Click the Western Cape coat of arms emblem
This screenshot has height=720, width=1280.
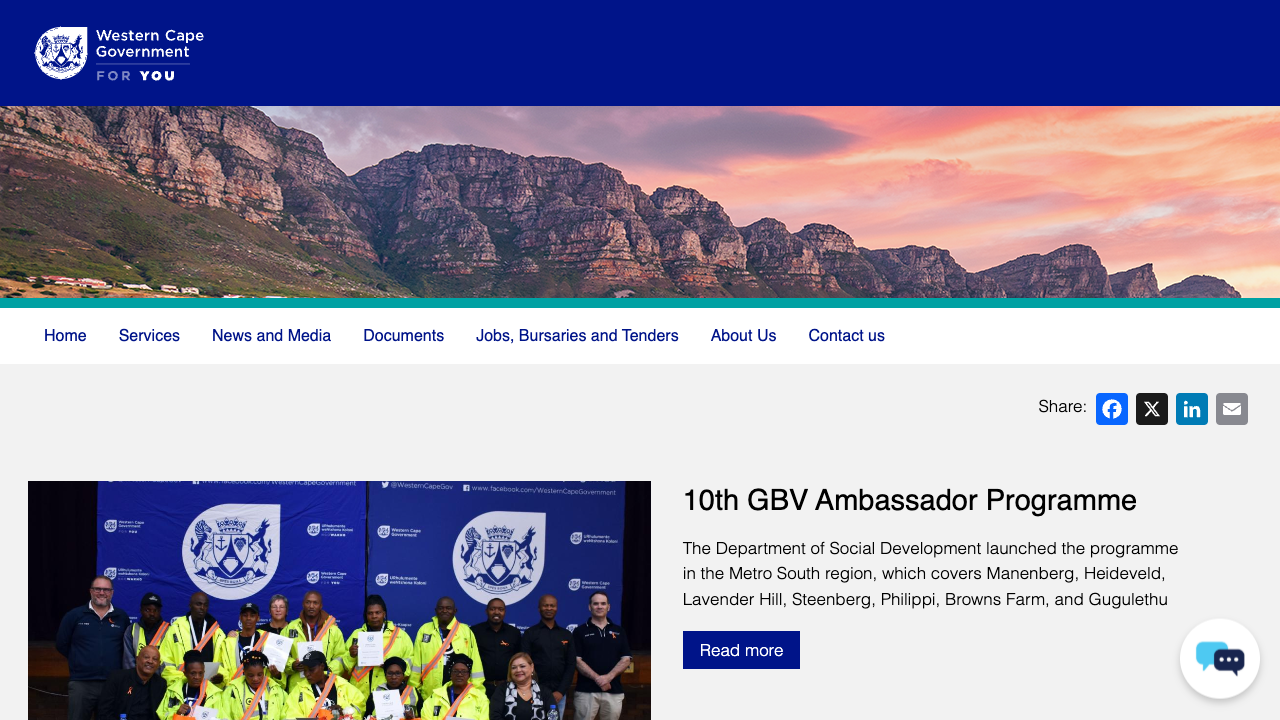pyautogui.click(x=61, y=53)
